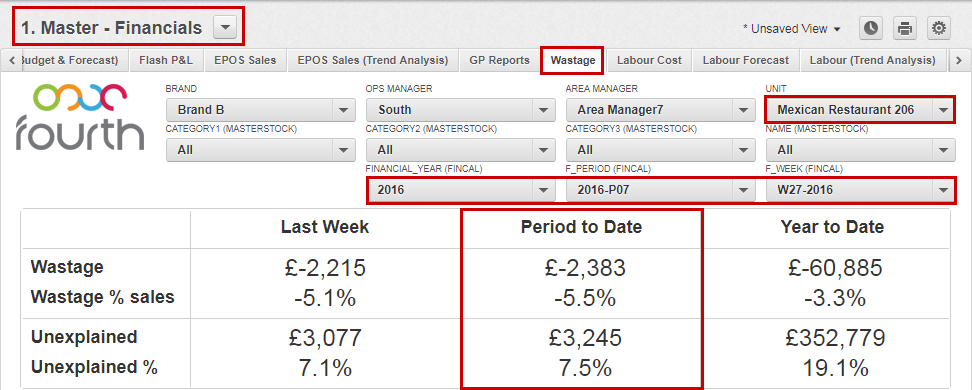The width and height of the screenshot is (972, 390).
Task: Open the Mexican Restaurant 206 unit dropdown
Action: (860, 110)
